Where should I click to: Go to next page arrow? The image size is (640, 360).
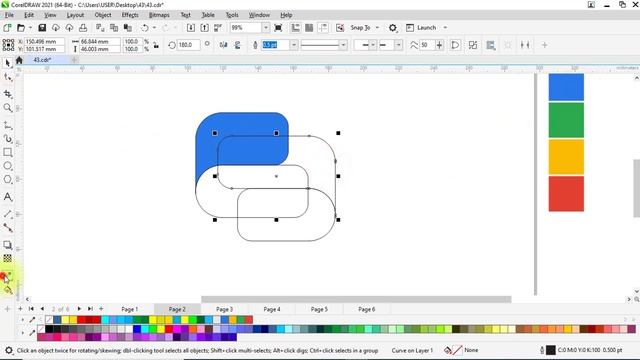point(79,309)
